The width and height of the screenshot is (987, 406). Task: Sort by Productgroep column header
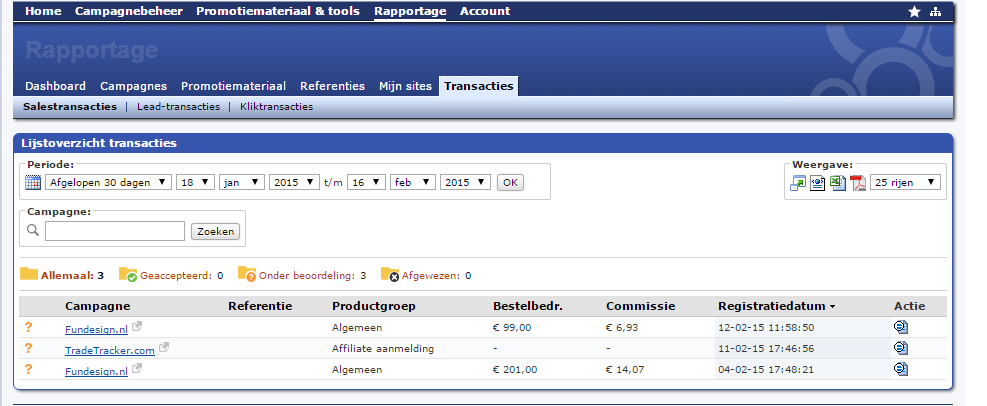[x=374, y=307]
